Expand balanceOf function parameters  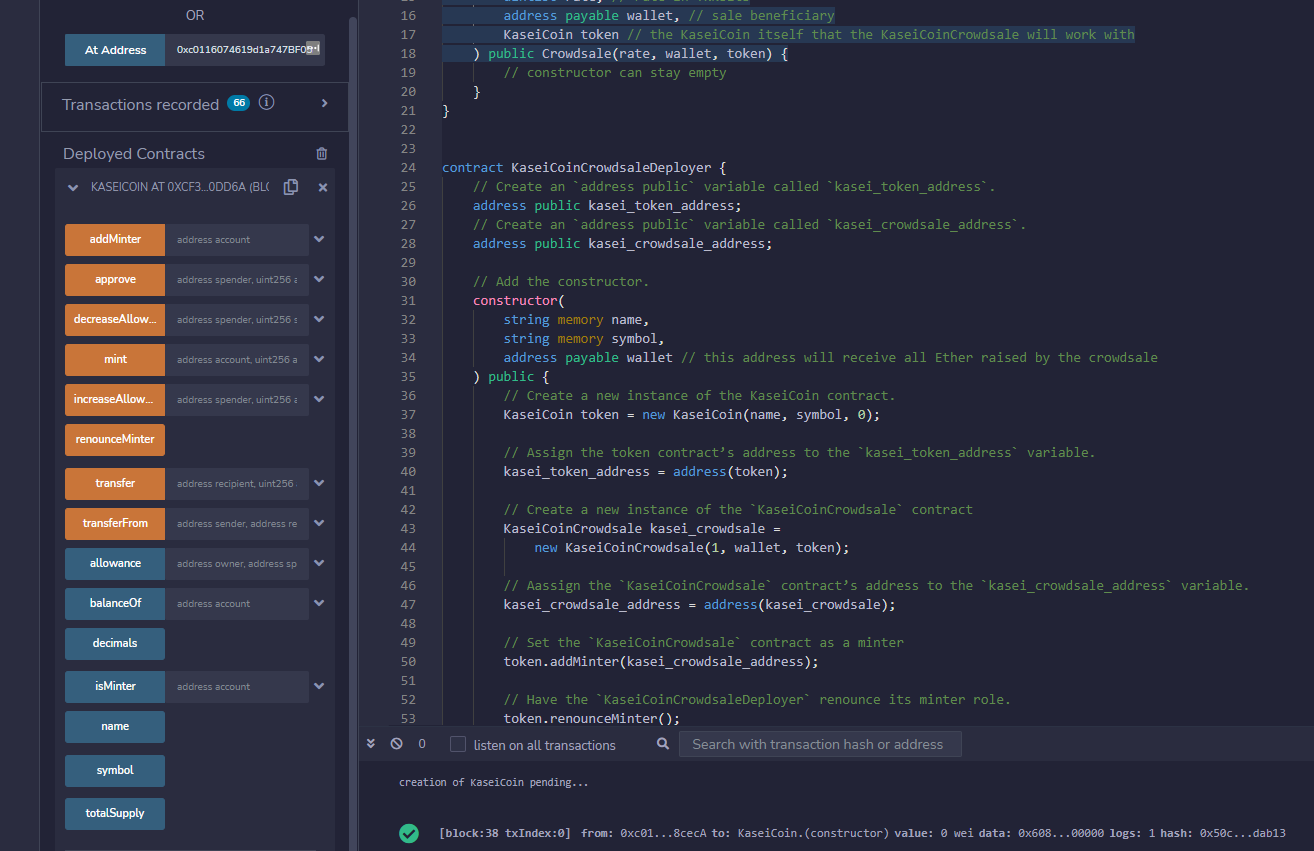319,603
